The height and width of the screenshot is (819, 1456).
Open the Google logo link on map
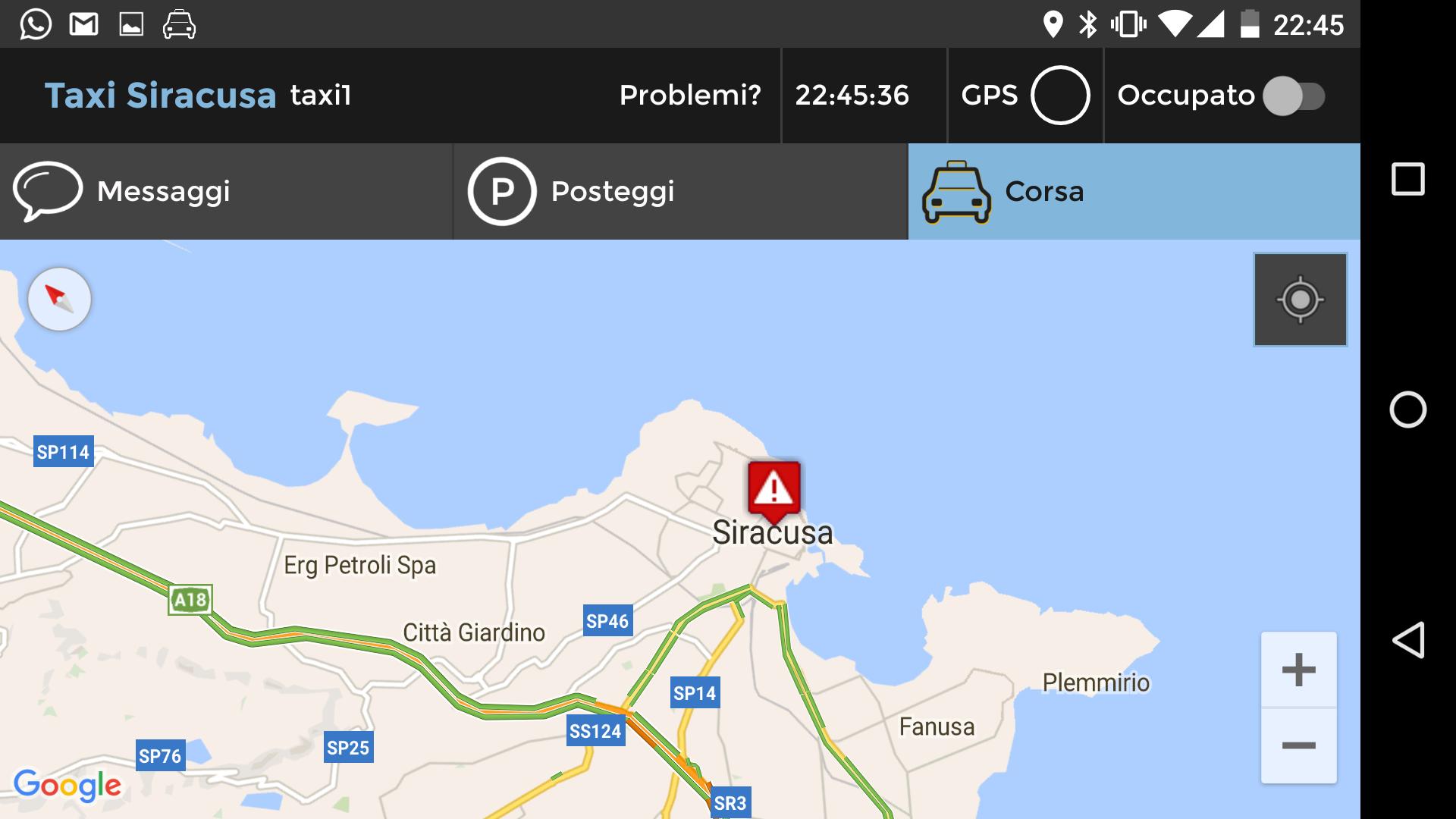coord(67,786)
